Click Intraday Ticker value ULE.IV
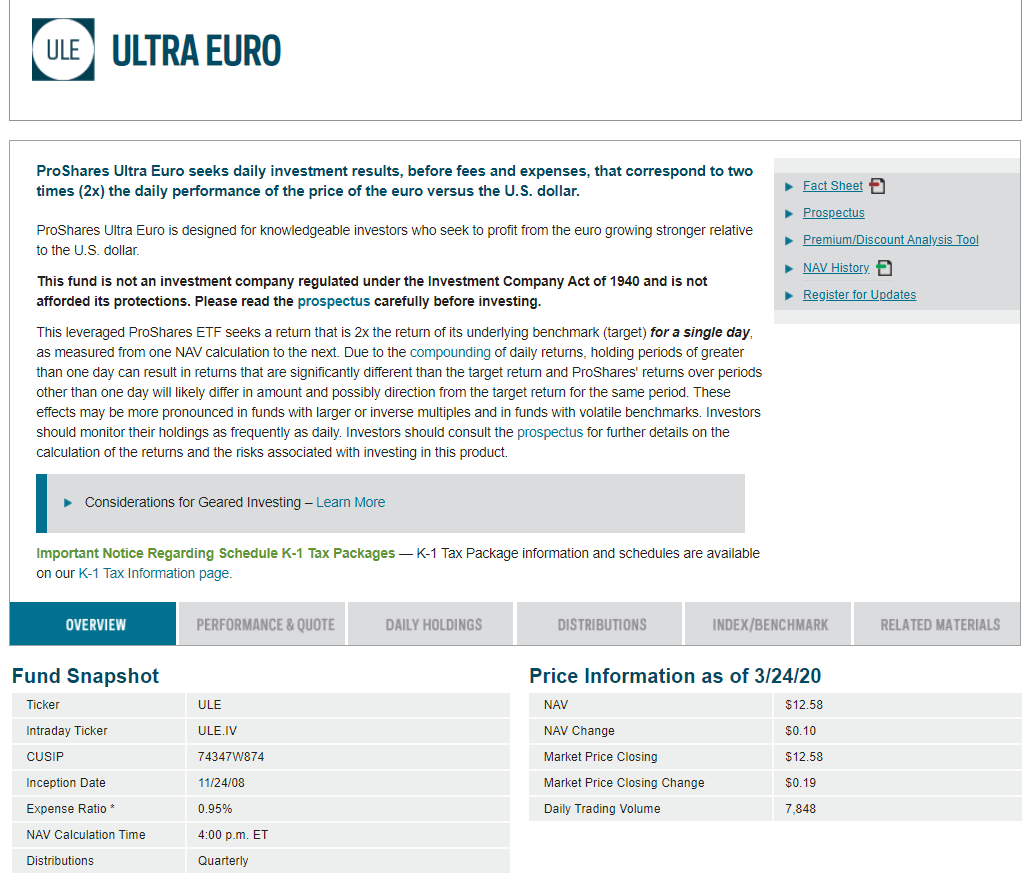1034x885 pixels. (x=217, y=731)
